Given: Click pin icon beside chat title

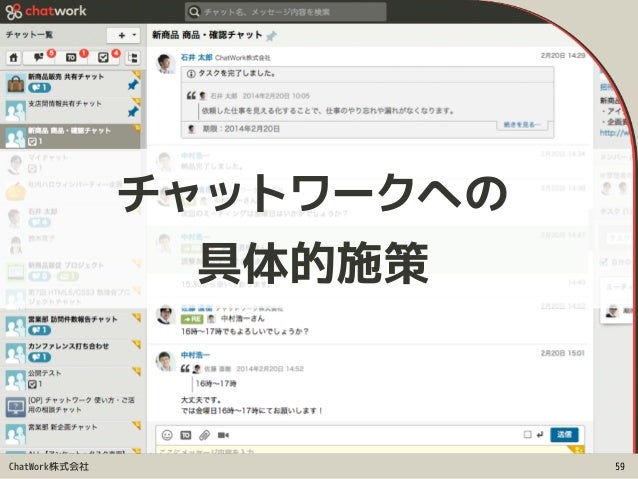Looking at the screenshot, I should click(x=271, y=36).
